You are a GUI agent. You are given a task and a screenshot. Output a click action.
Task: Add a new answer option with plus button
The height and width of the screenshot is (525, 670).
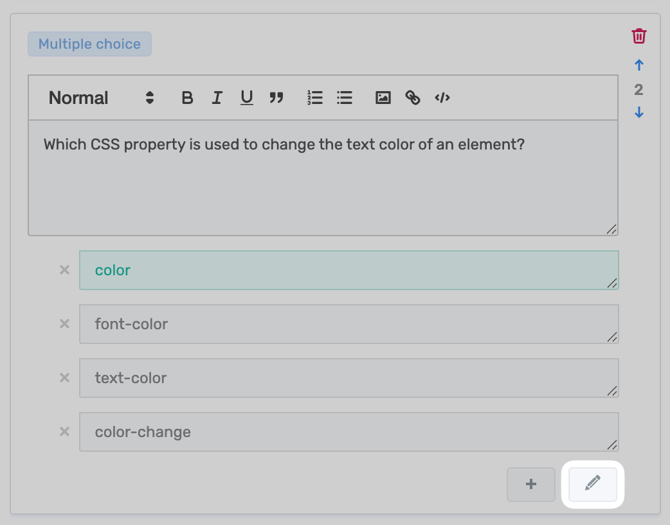[x=531, y=485]
